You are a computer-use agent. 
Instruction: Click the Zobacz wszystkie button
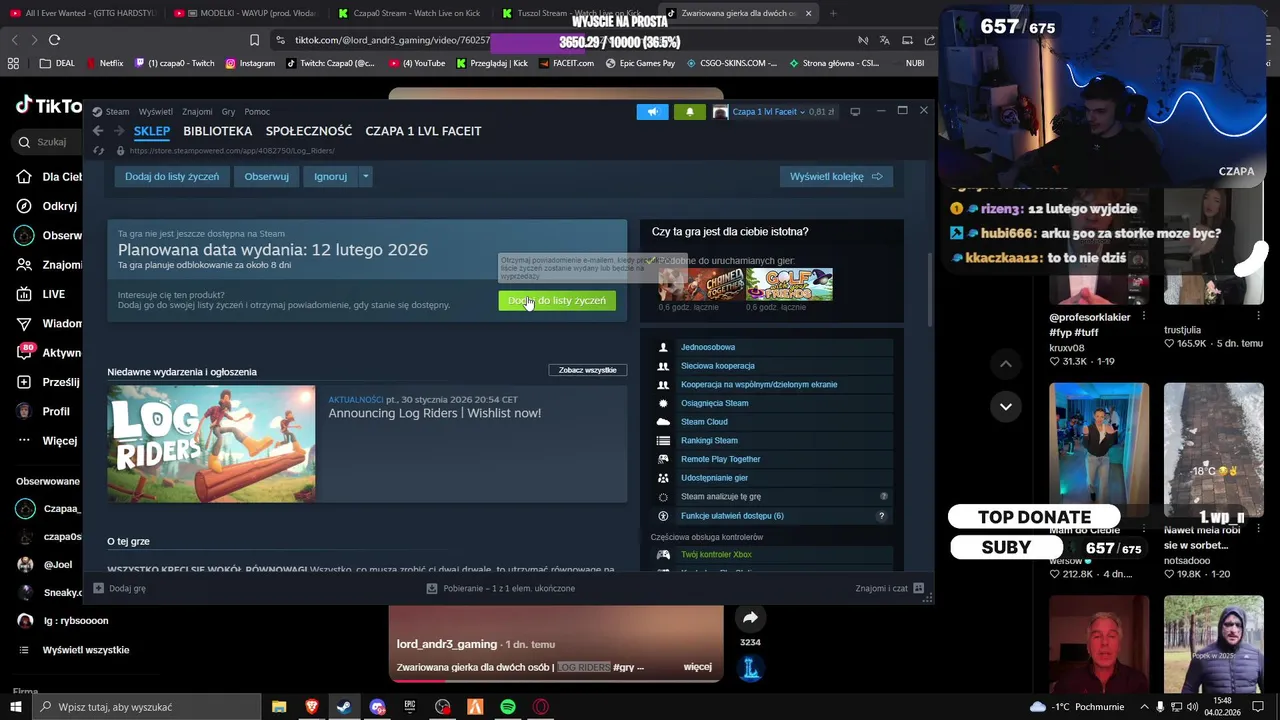pyautogui.click(x=587, y=370)
